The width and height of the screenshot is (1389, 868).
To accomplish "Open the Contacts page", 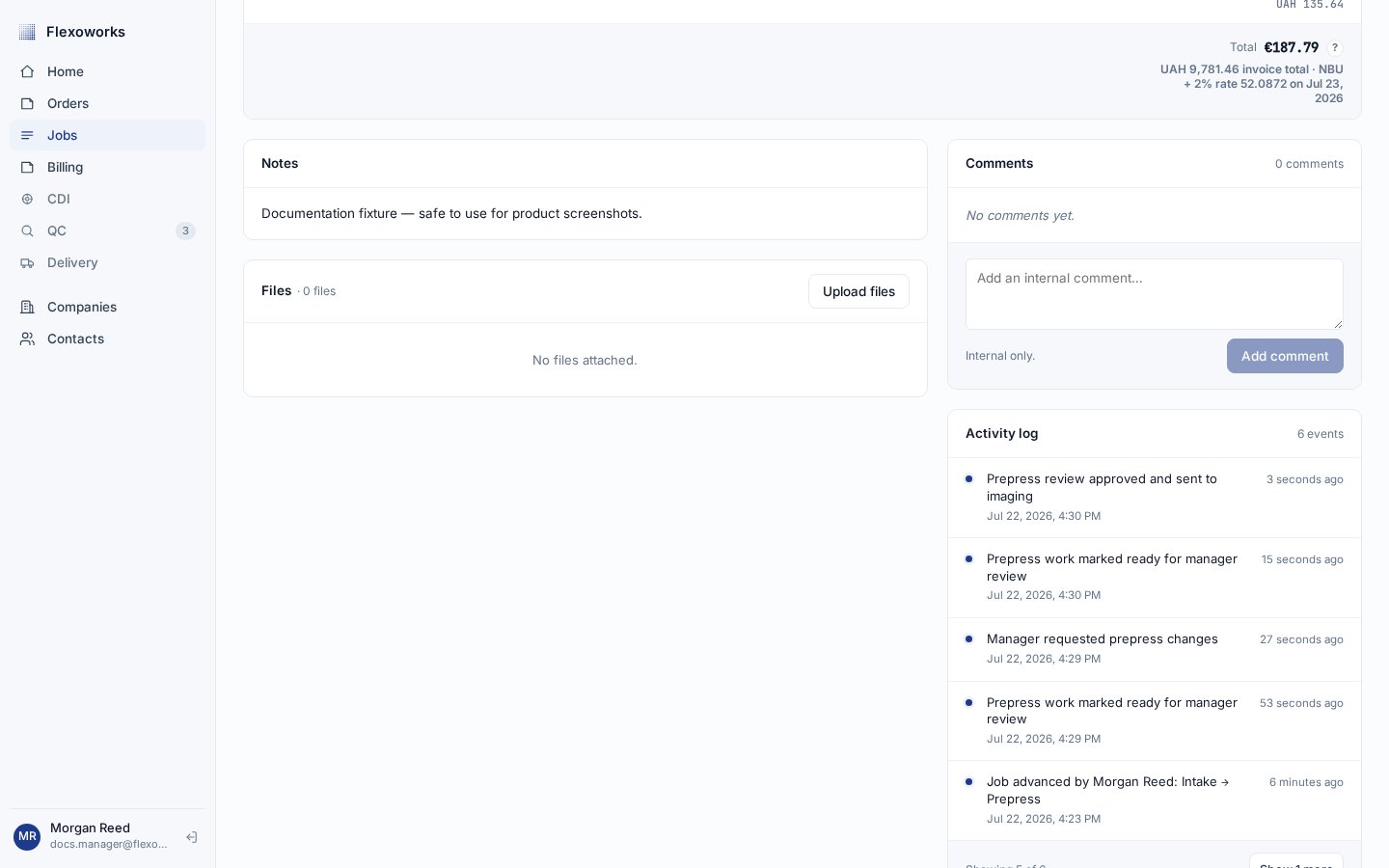I will coord(107,339).
